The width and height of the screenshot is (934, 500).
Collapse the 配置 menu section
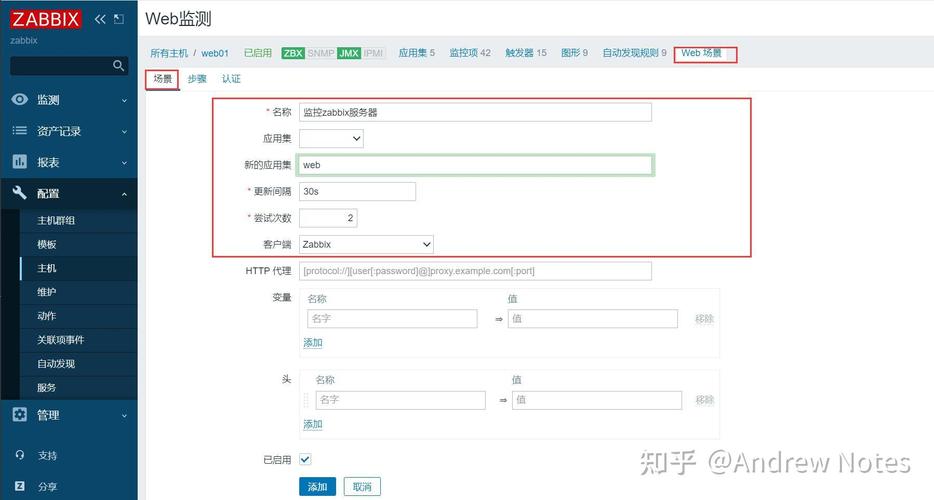pos(124,194)
